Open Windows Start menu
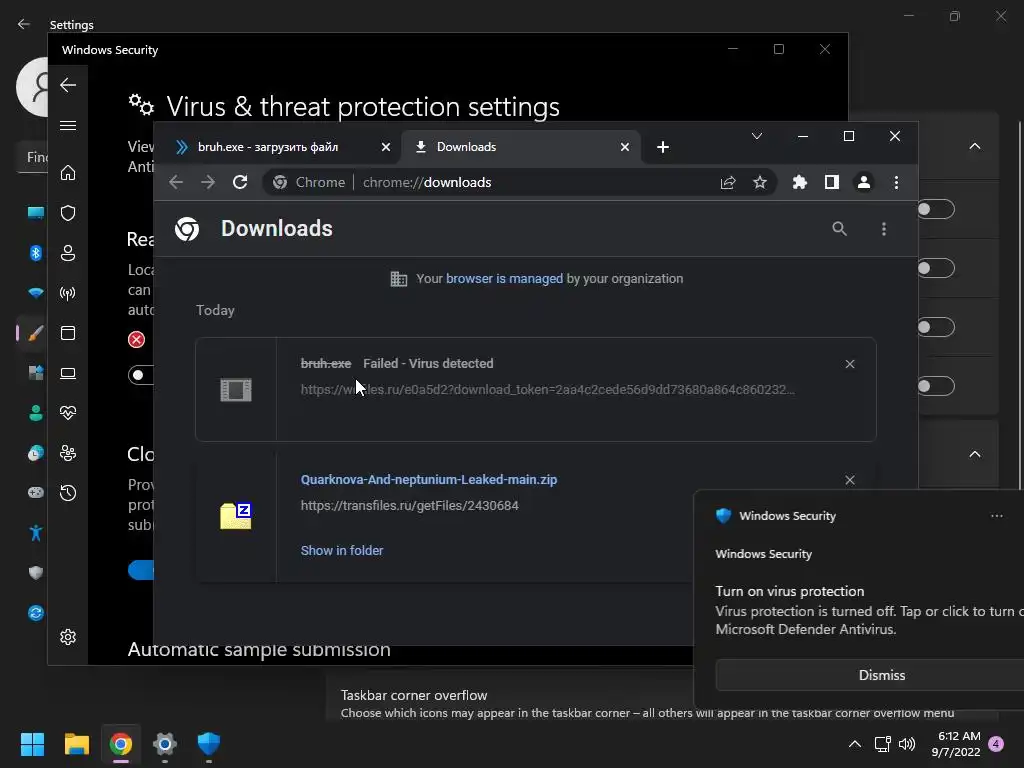The image size is (1024, 768). click(32, 744)
